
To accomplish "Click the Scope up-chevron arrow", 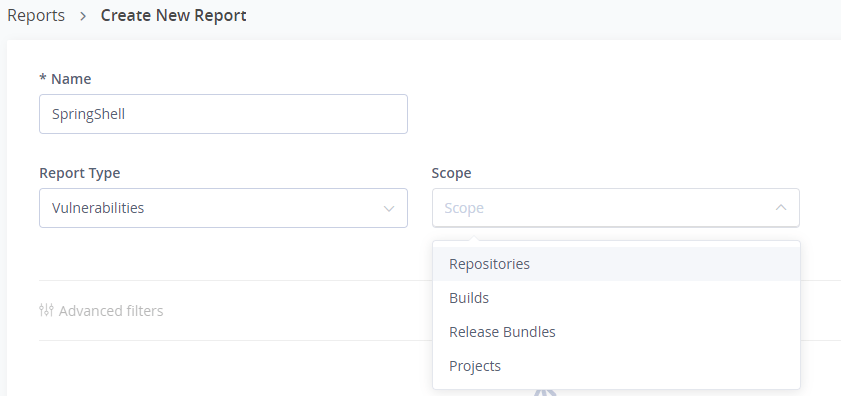I will (781, 207).
